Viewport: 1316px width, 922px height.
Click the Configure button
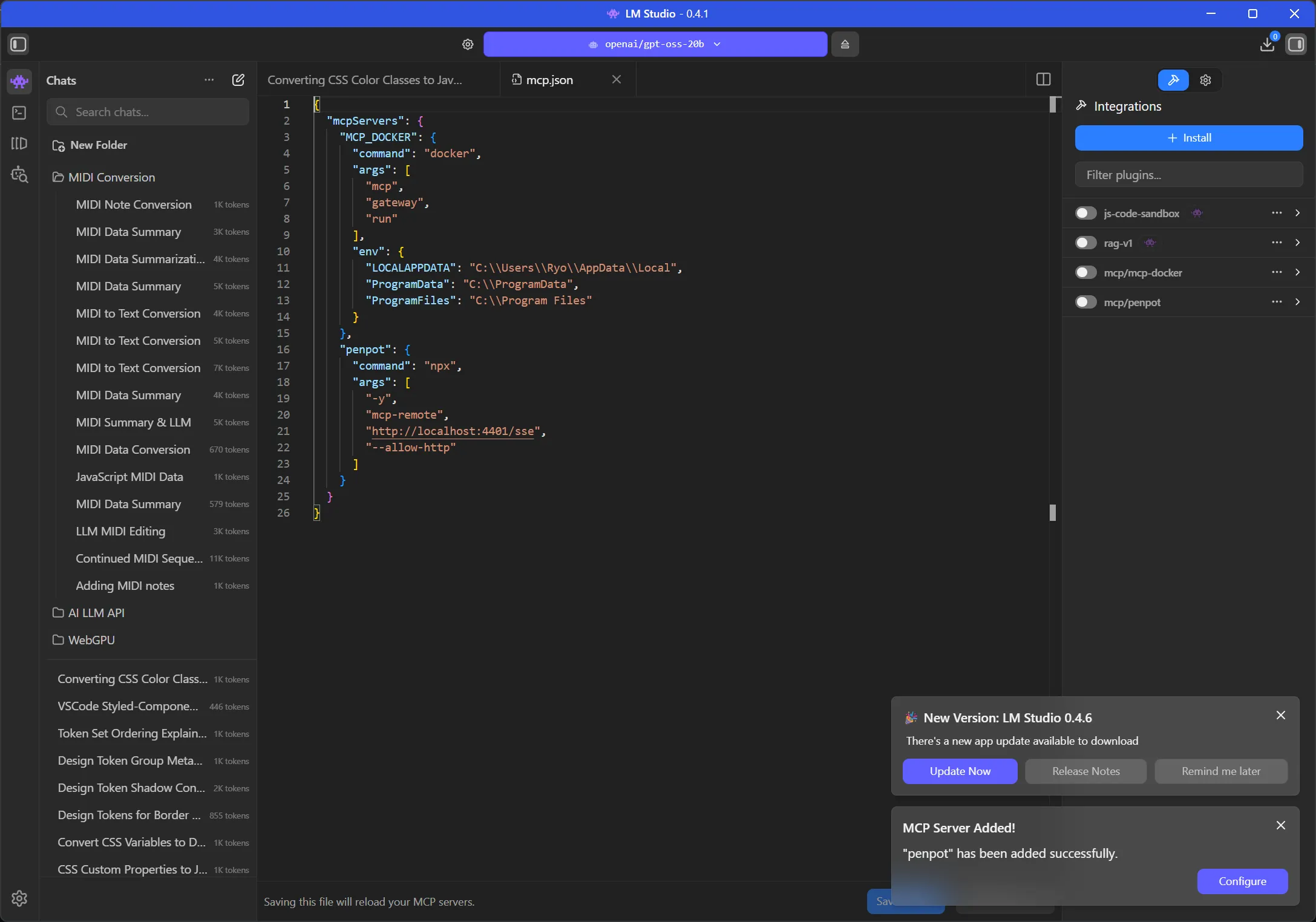click(x=1242, y=881)
